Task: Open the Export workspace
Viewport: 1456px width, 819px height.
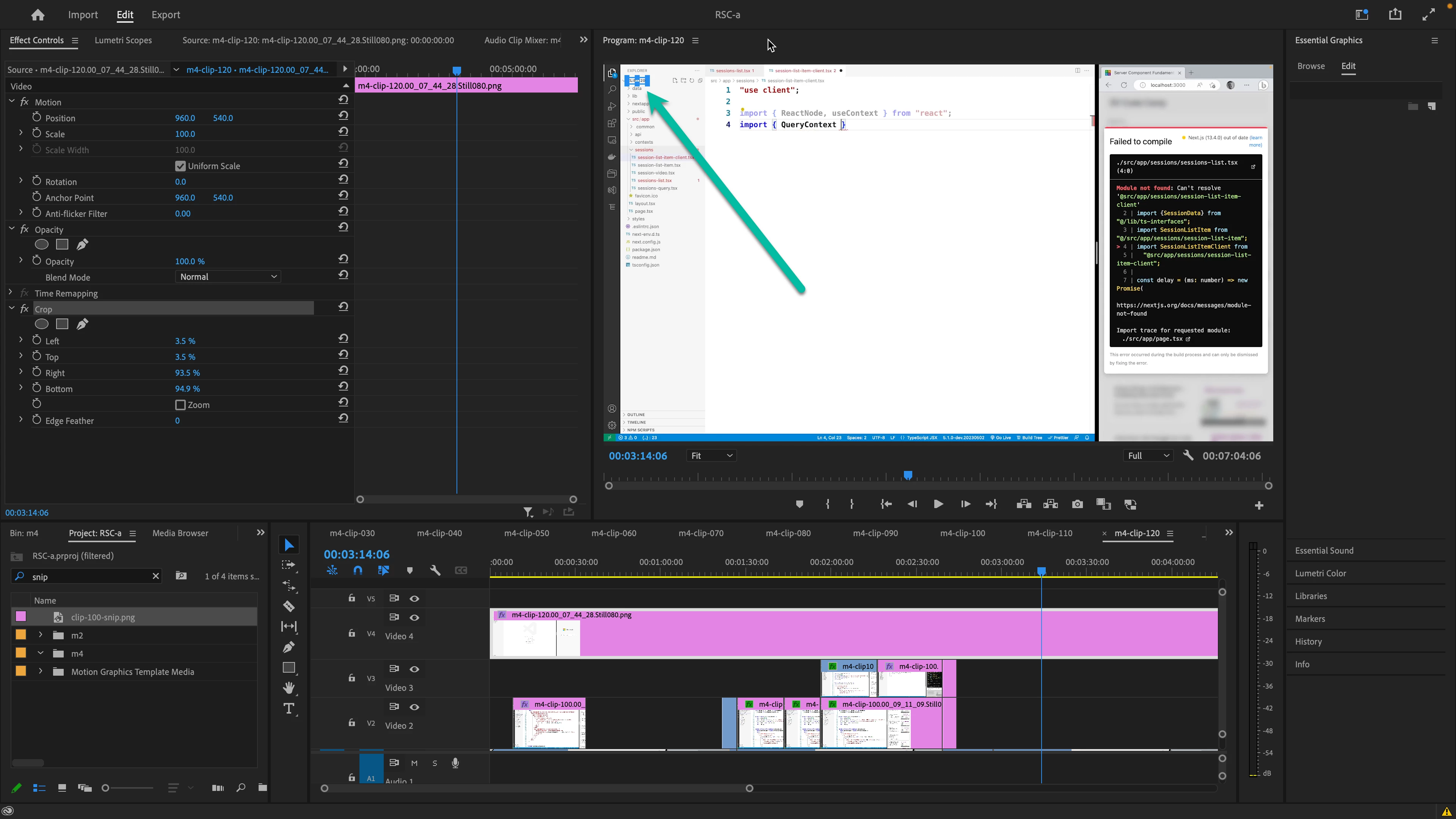Action: click(166, 15)
